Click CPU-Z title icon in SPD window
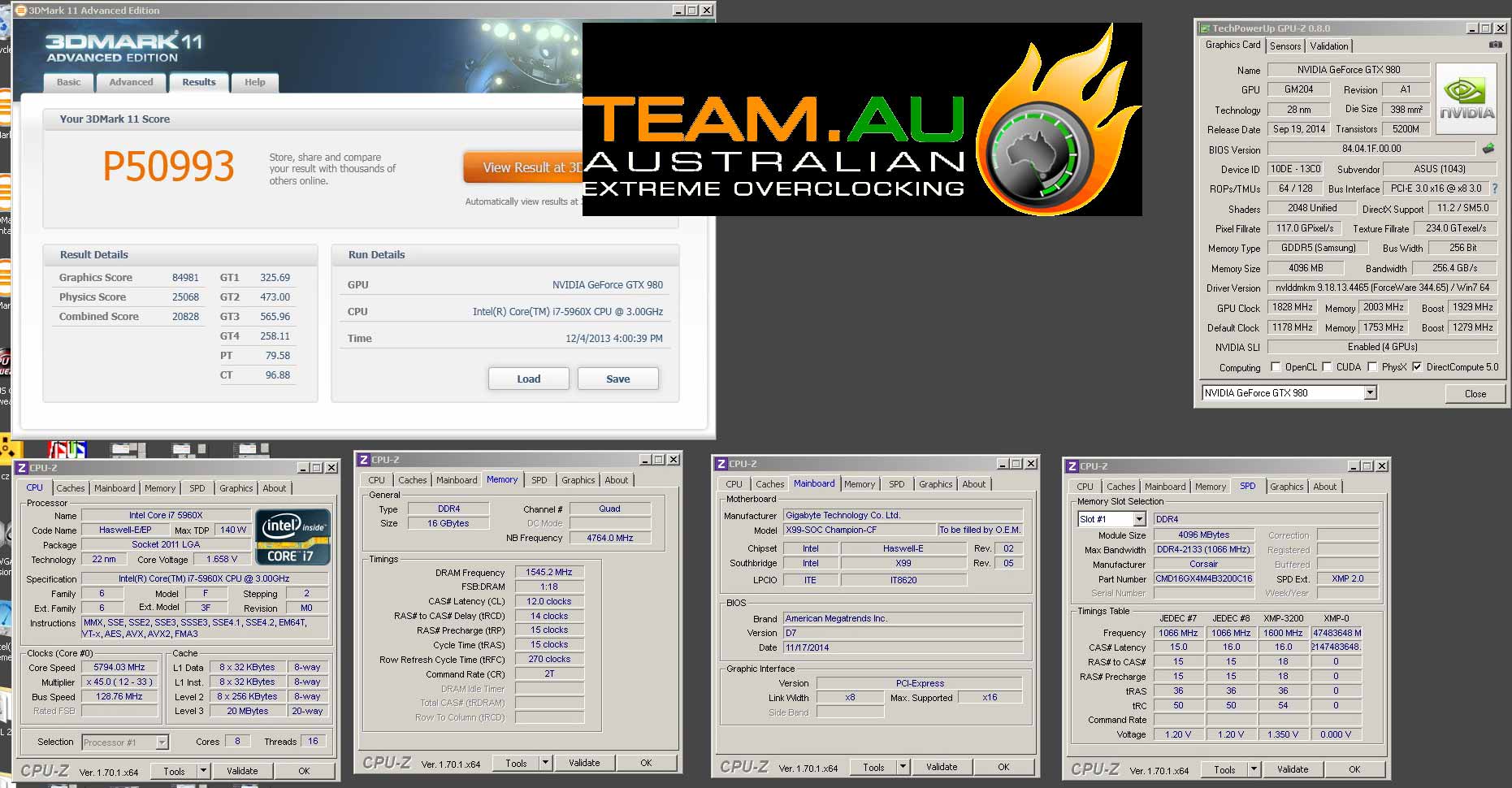Image resolution: width=1512 pixels, height=788 pixels. click(x=1072, y=466)
